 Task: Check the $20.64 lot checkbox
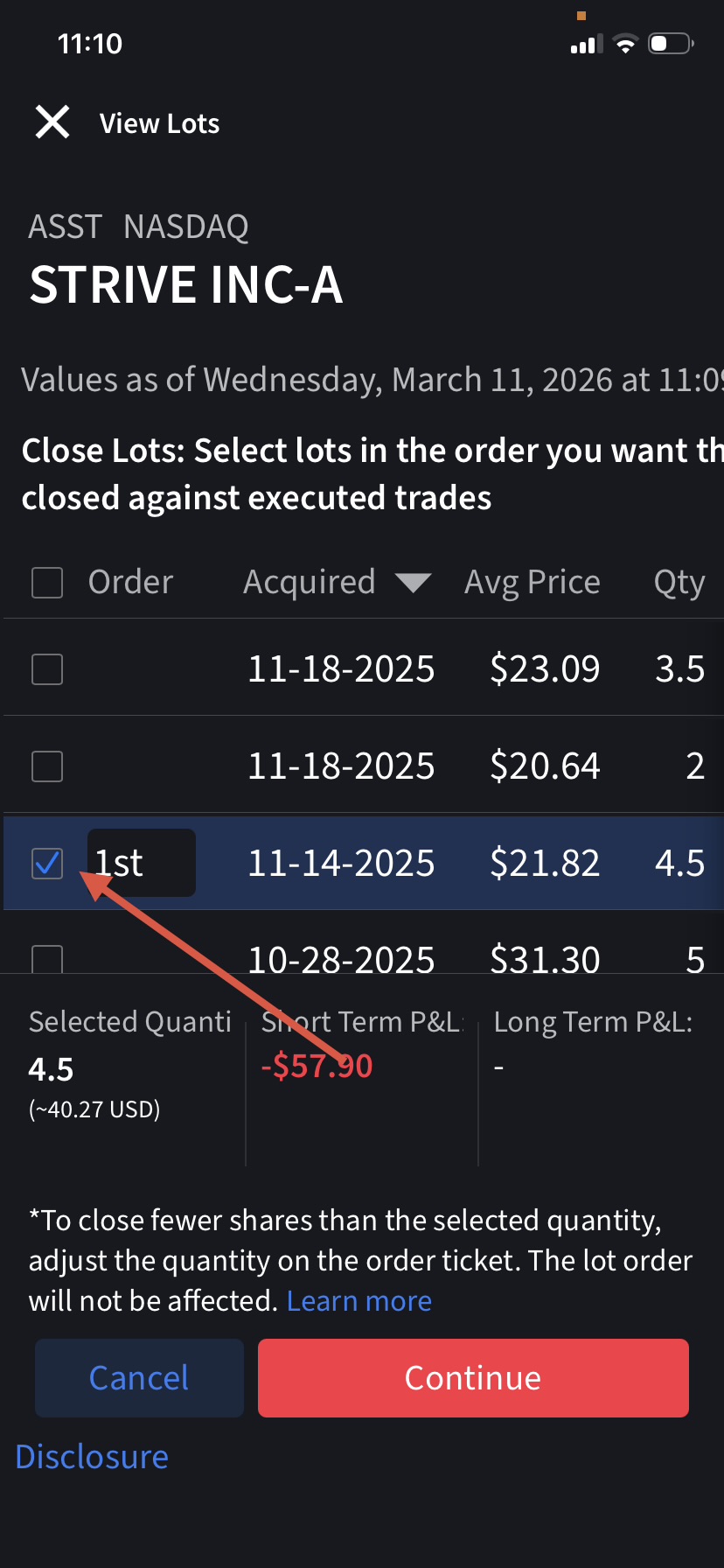(47, 766)
